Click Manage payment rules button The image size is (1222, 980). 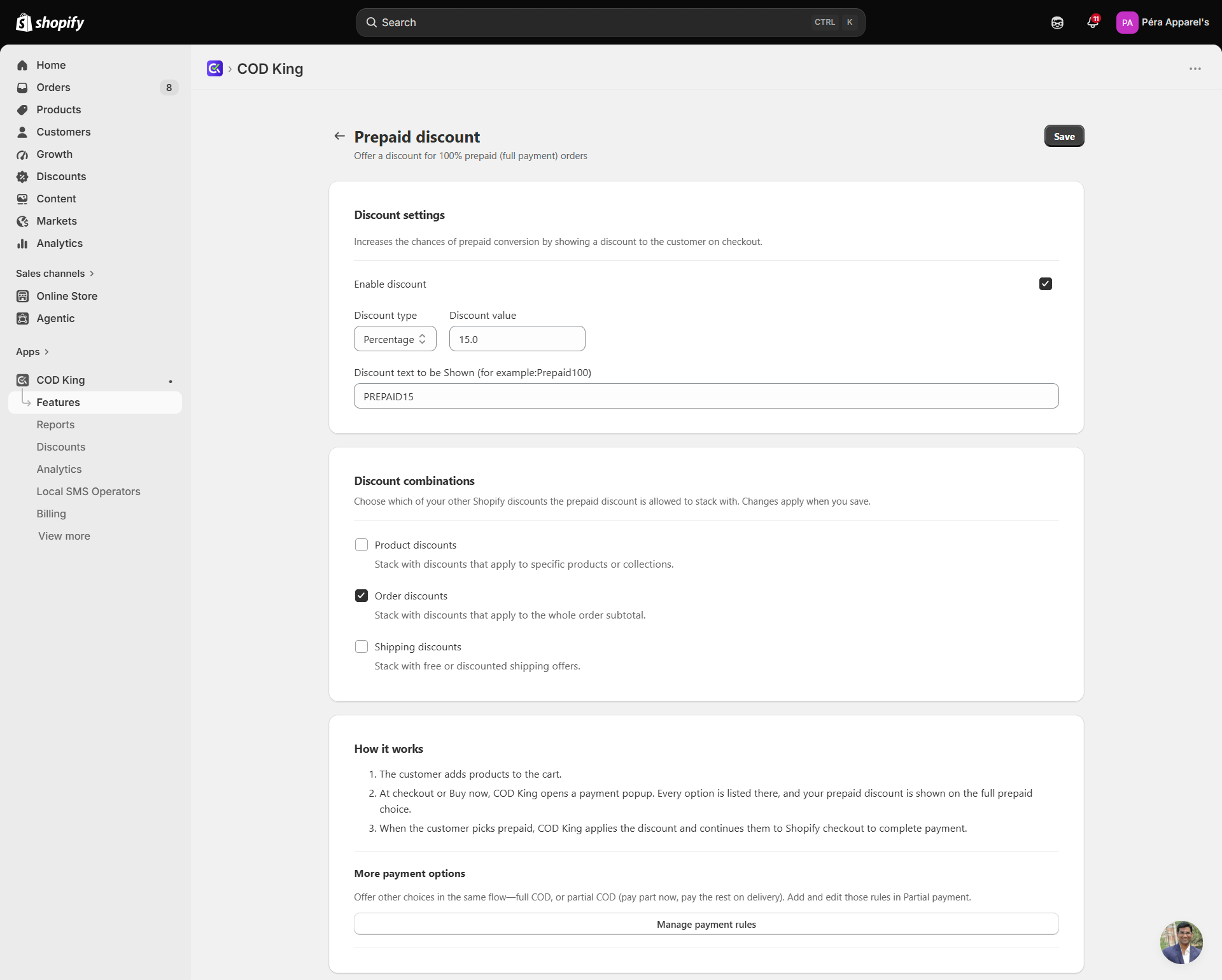click(x=706, y=924)
